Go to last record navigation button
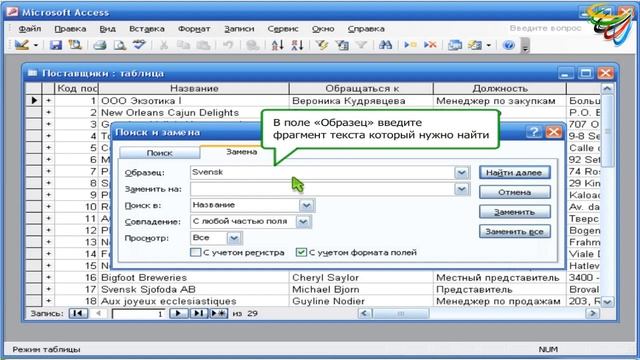 click(198, 313)
